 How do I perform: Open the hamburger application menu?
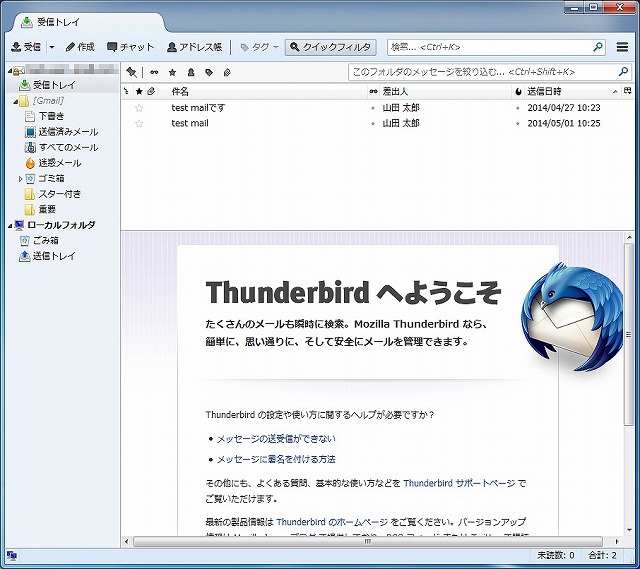click(622, 47)
